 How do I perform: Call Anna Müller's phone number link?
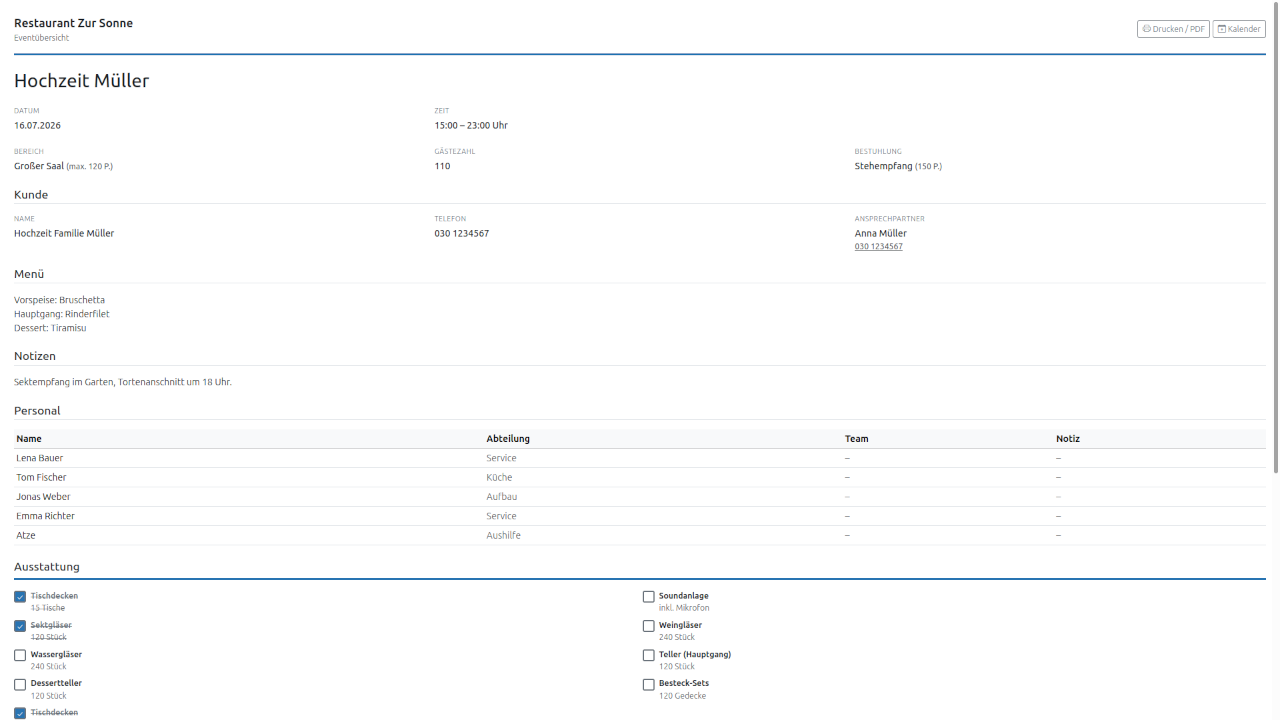click(878, 246)
